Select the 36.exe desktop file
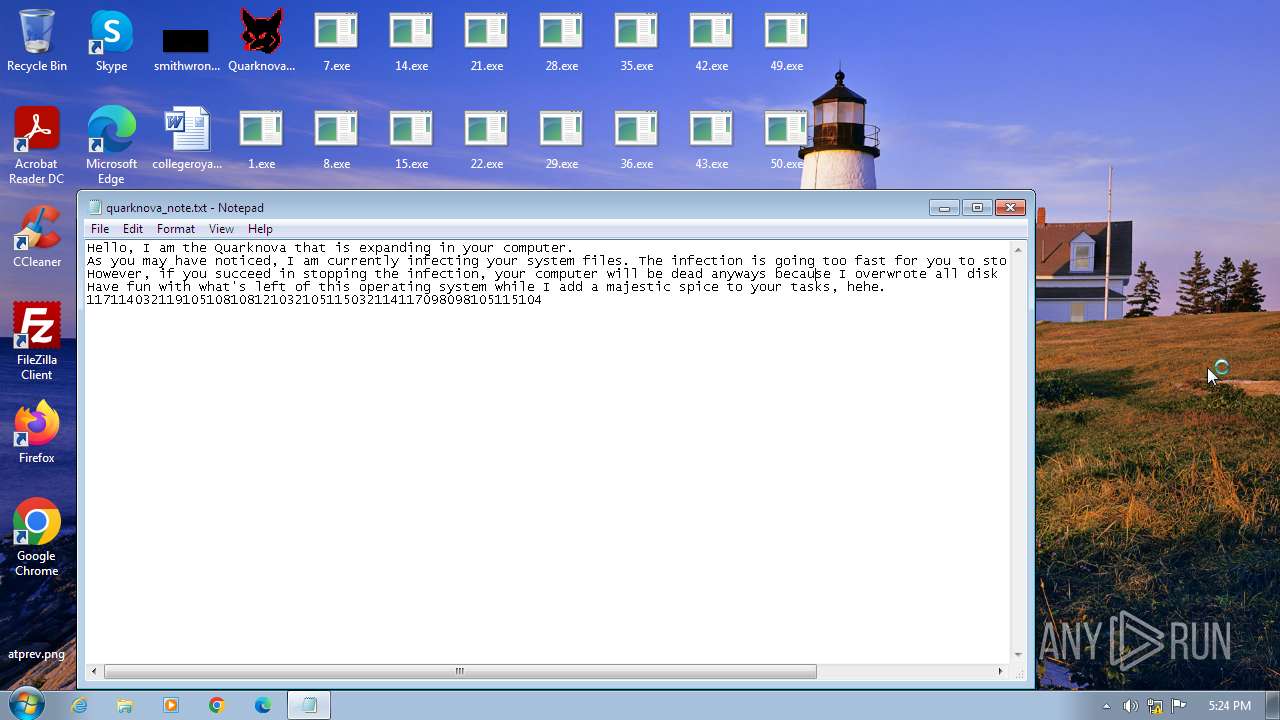Viewport: 1280px width, 720px height. pos(636,138)
